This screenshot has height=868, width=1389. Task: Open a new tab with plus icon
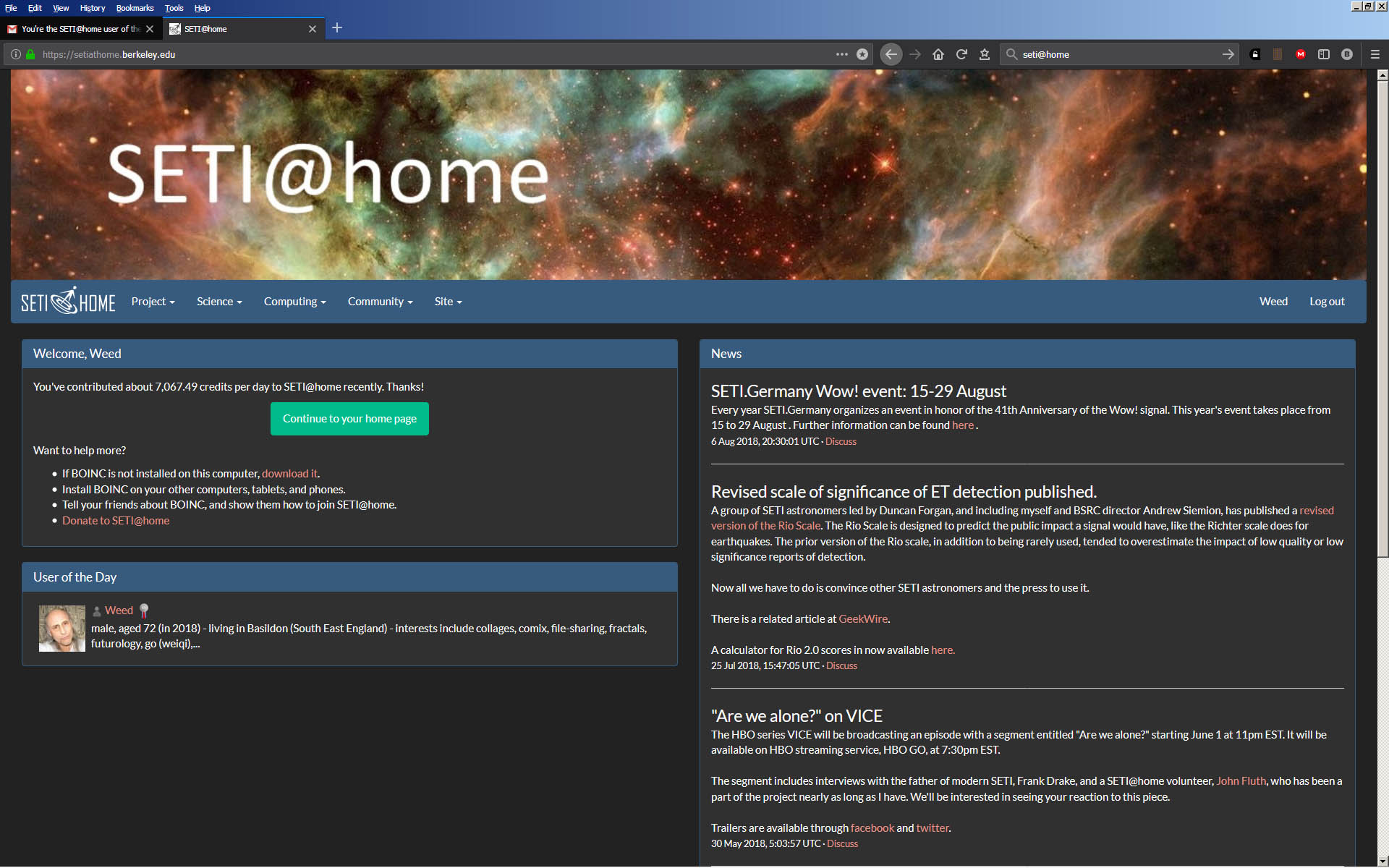click(337, 28)
